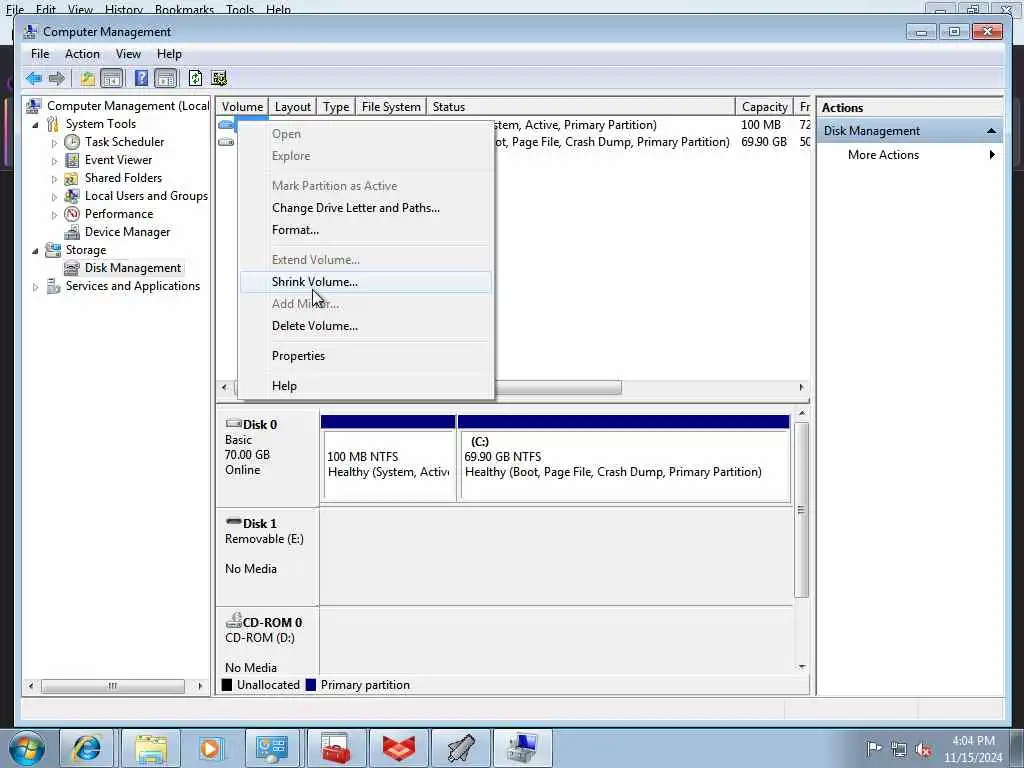Choose Change Drive Letter and Paths
Screen dimensions: 1024x768
point(365,208)
